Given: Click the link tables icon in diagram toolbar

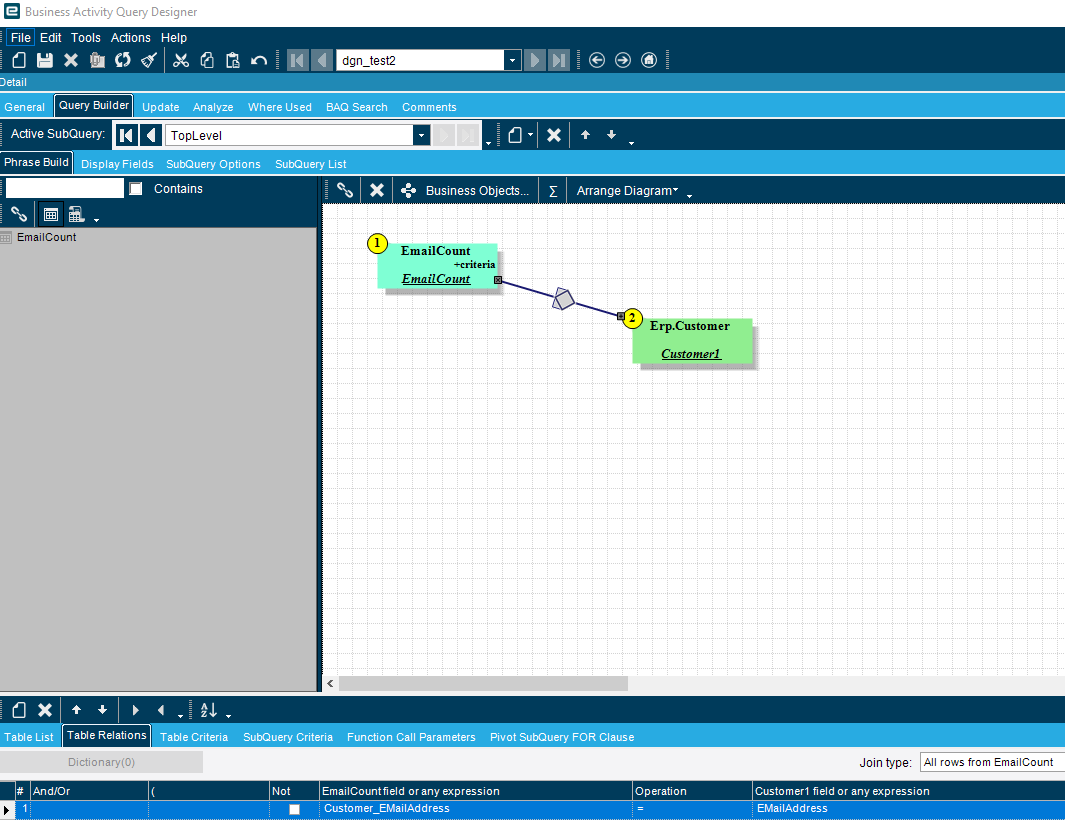Looking at the screenshot, I should tap(345, 191).
